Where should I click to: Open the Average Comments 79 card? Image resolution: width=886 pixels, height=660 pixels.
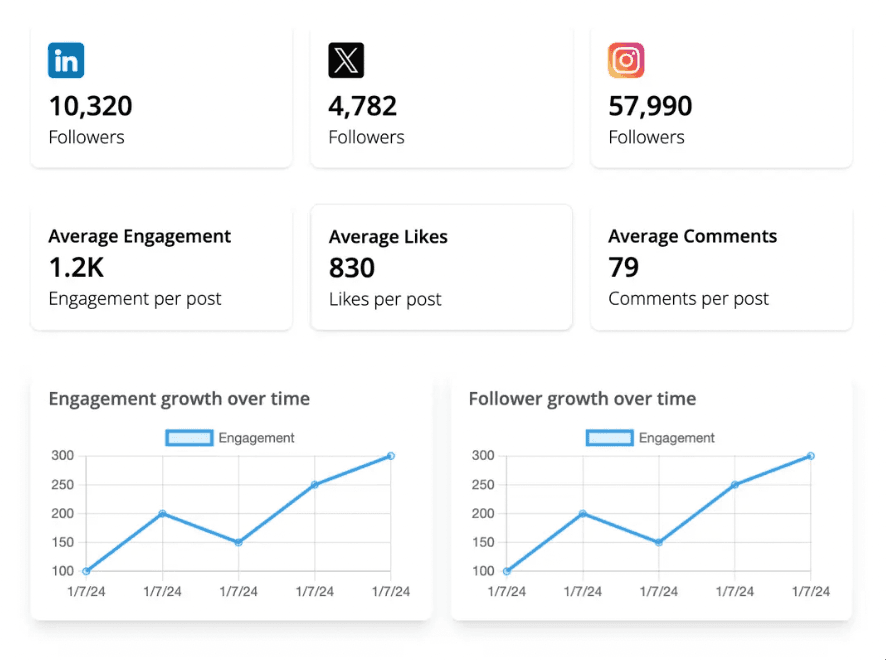coord(720,265)
